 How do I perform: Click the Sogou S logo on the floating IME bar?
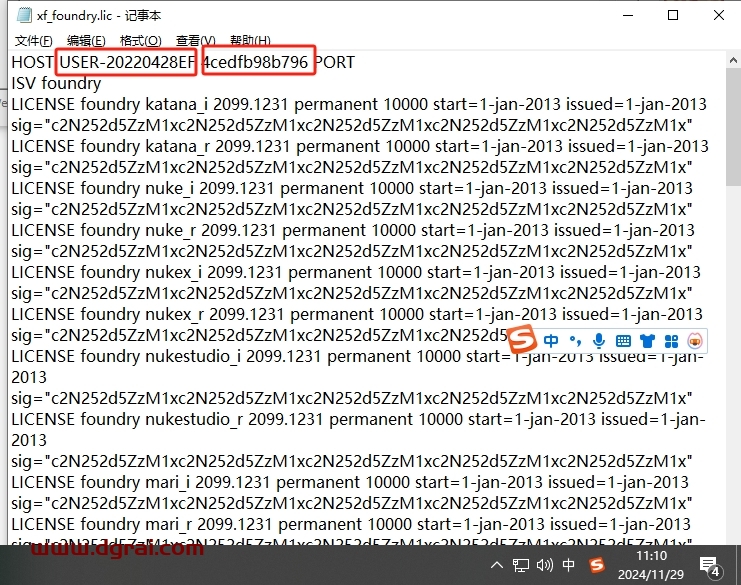(x=522, y=339)
